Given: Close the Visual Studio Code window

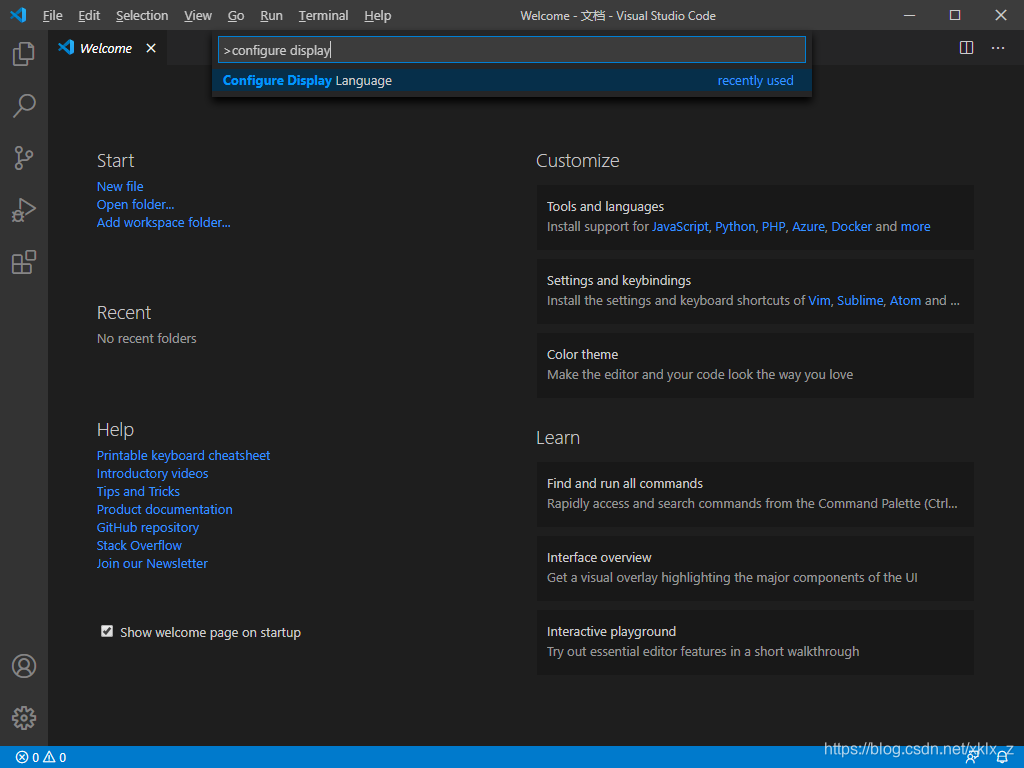Looking at the screenshot, I should coord(1000,15).
